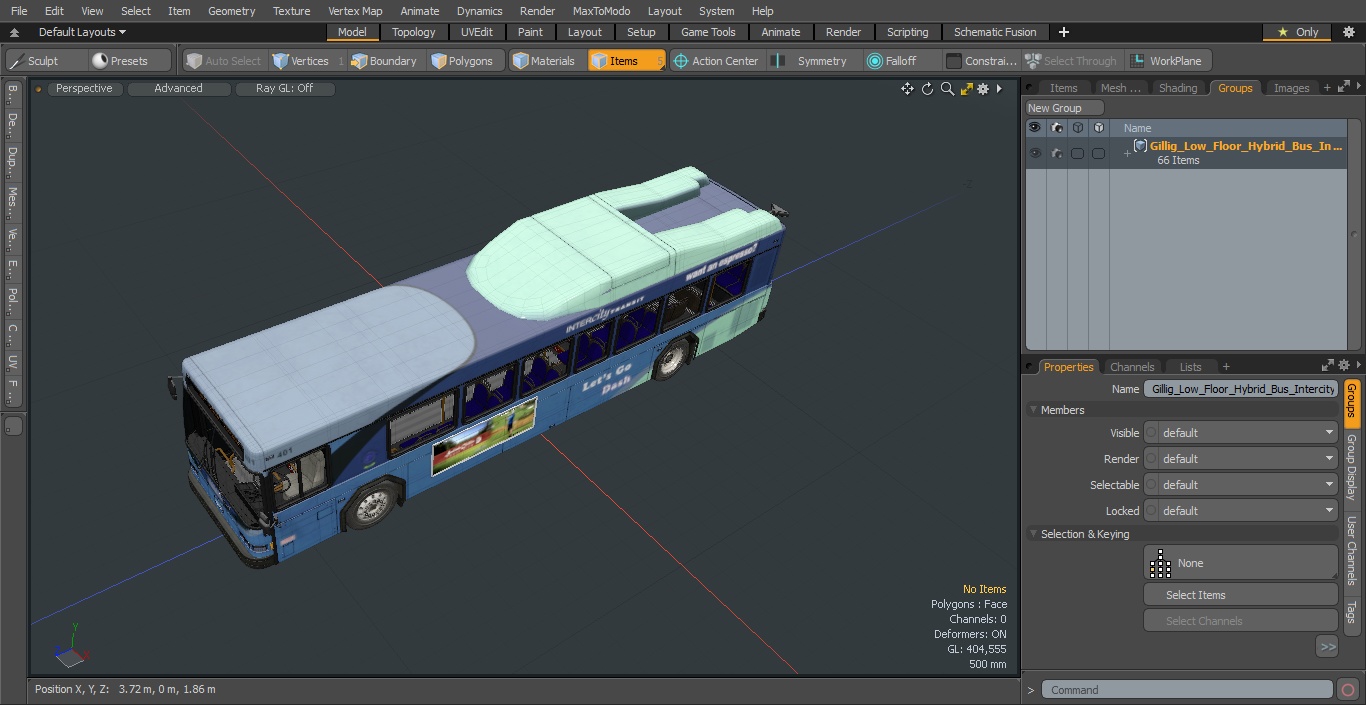Click the star Only toggle
1366x705 pixels.
click(x=1297, y=32)
